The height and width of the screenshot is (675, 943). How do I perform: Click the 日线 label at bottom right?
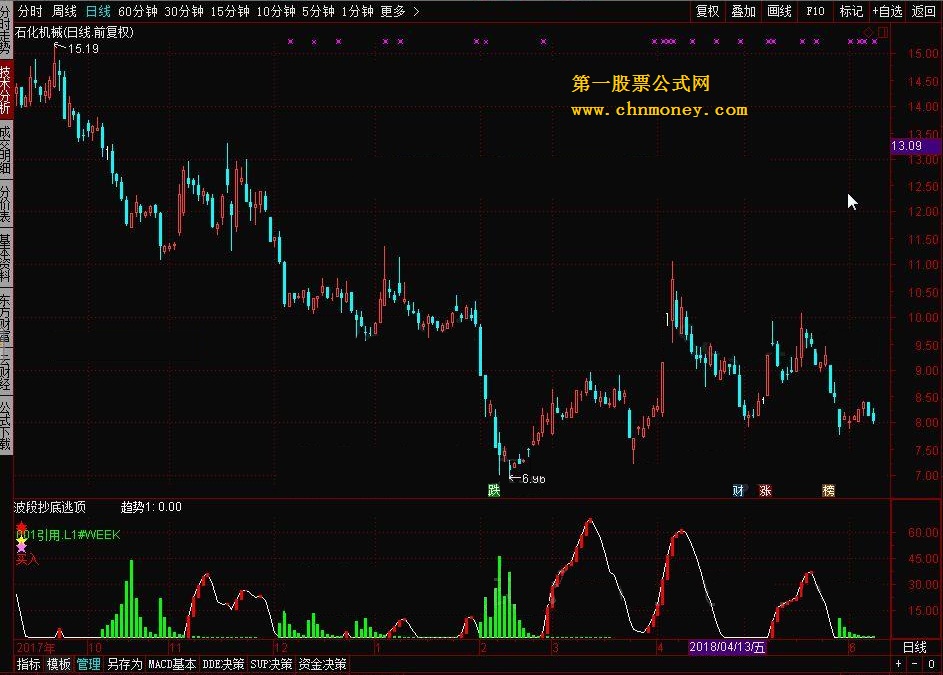(915, 647)
